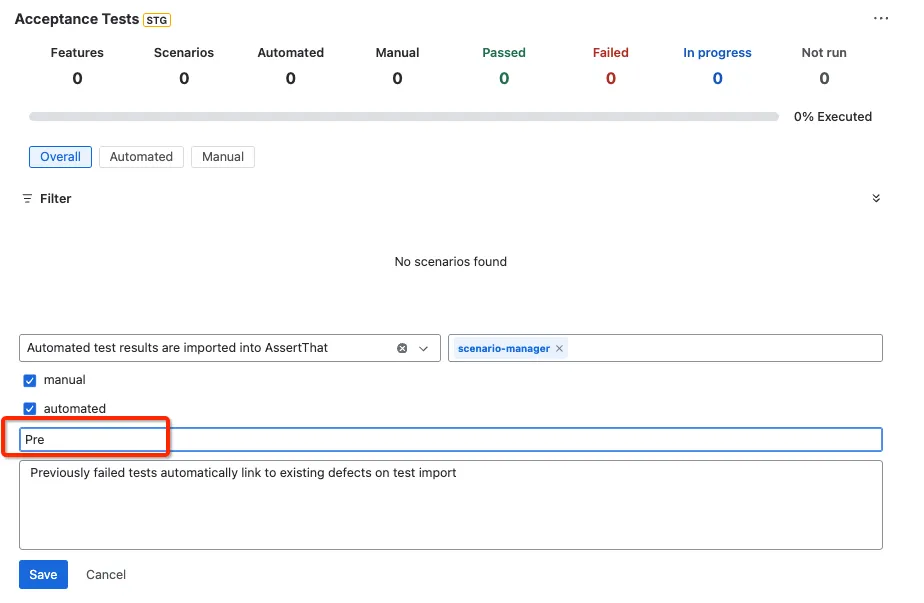Click the execution progress bar
Screen dimensions: 924x603
coord(404,117)
